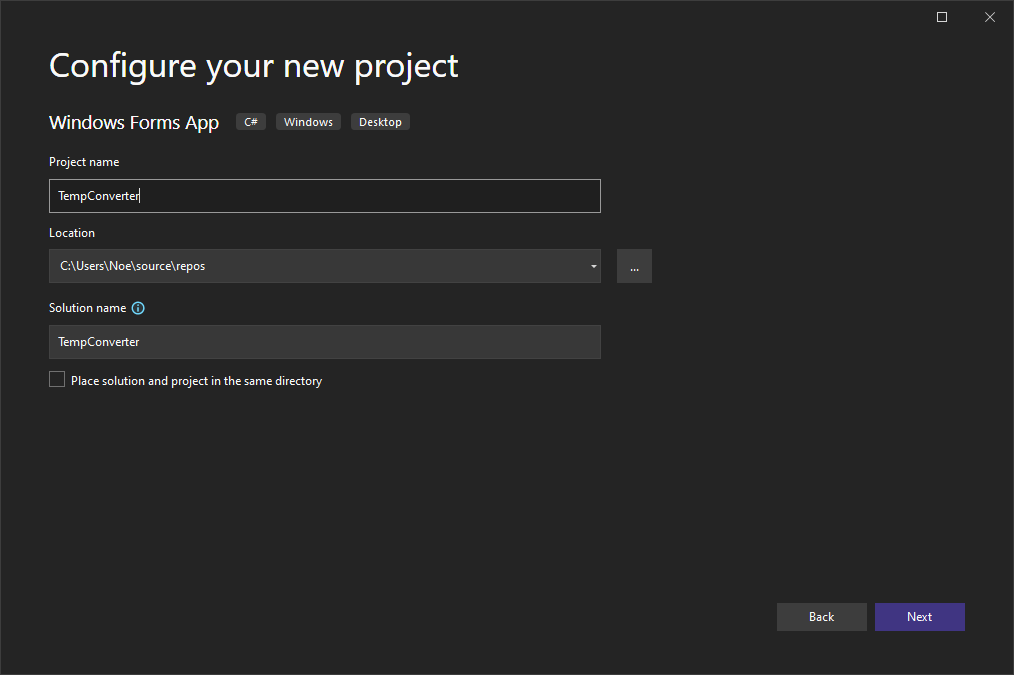This screenshot has width=1014, height=675.
Task: Click the browse ellipsis button for Location
Action: [x=634, y=266]
